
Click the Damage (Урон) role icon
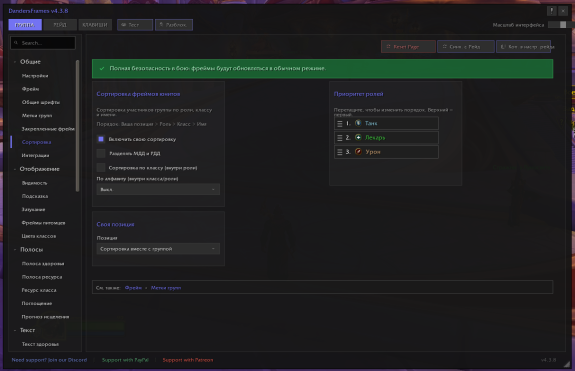358,151
